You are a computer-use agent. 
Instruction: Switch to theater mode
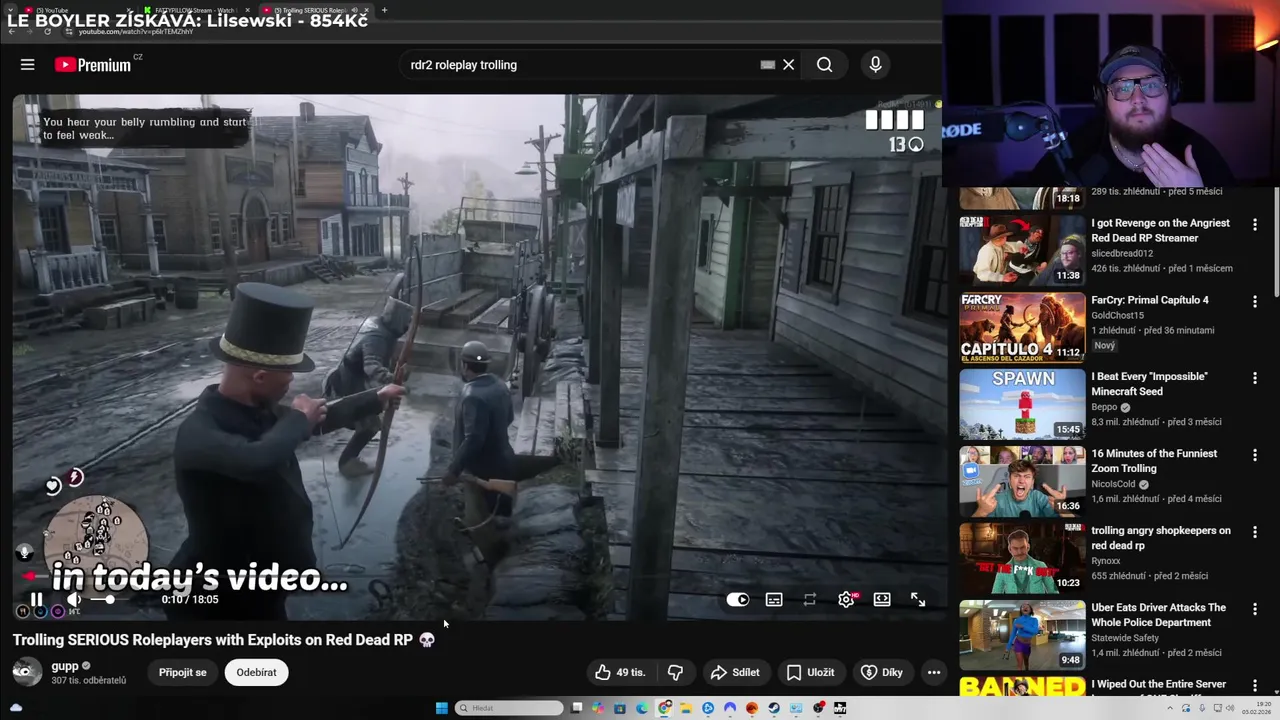(882, 600)
